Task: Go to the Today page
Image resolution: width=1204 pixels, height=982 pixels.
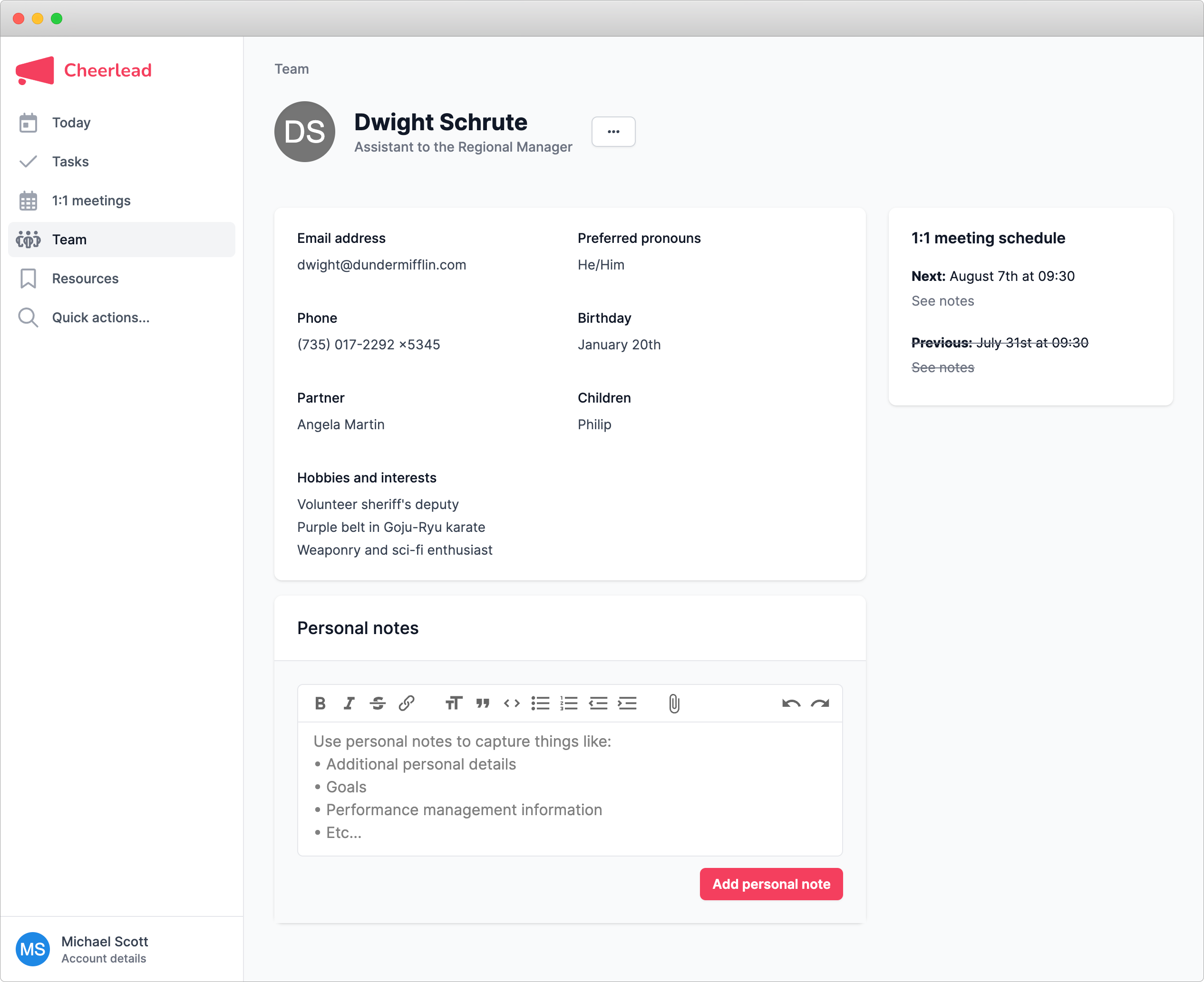Action: coord(71,123)
